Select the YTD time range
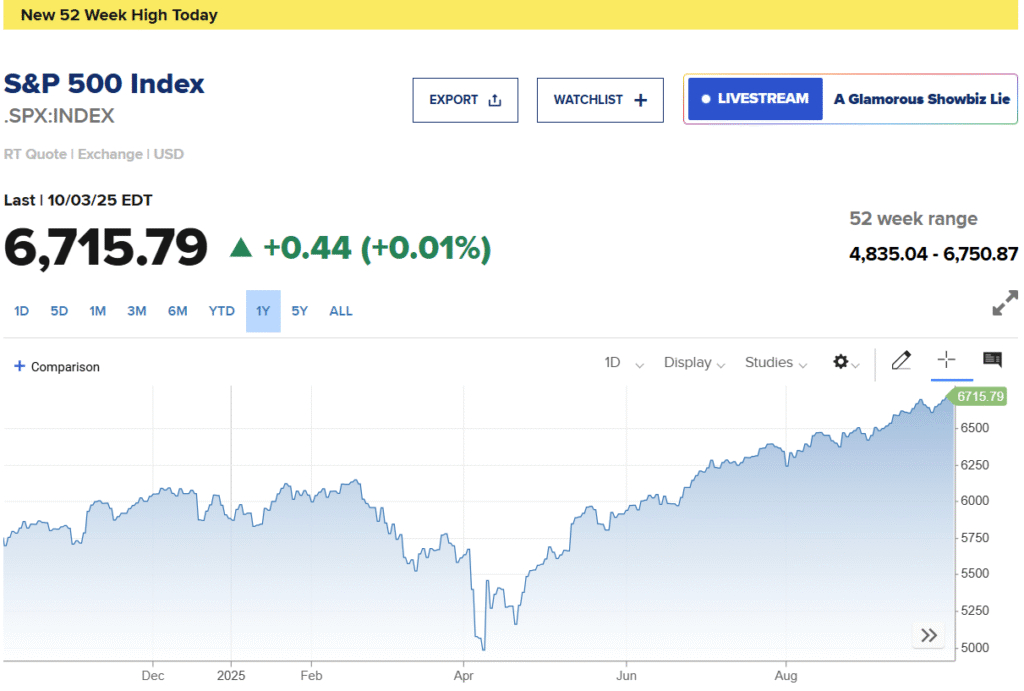Viewport: 1024px width, 691px height. tap(221, 311)
